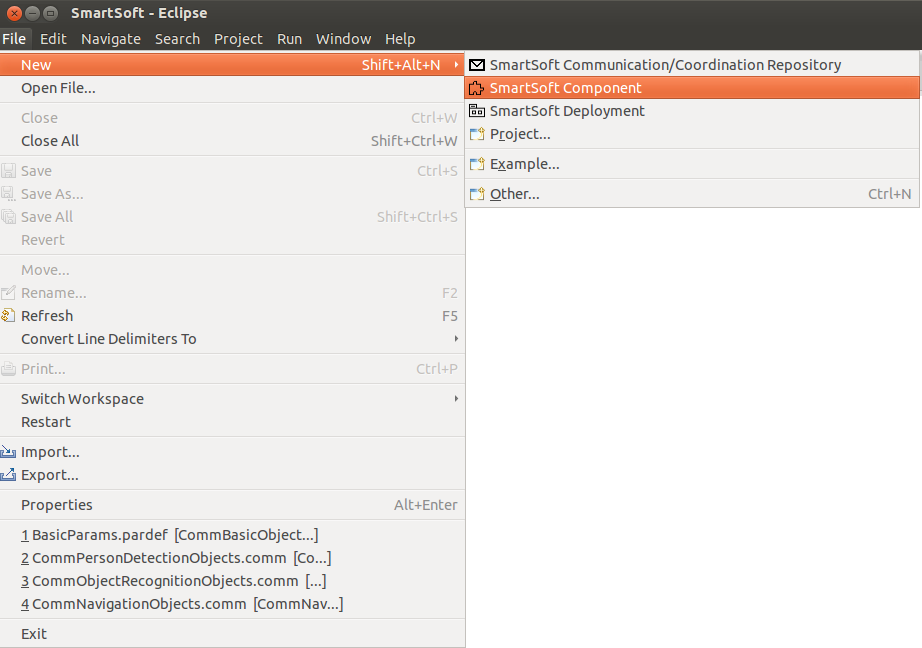Open the File menu
The width and height of the screenshot is (922, 648).
coord(14,39)
